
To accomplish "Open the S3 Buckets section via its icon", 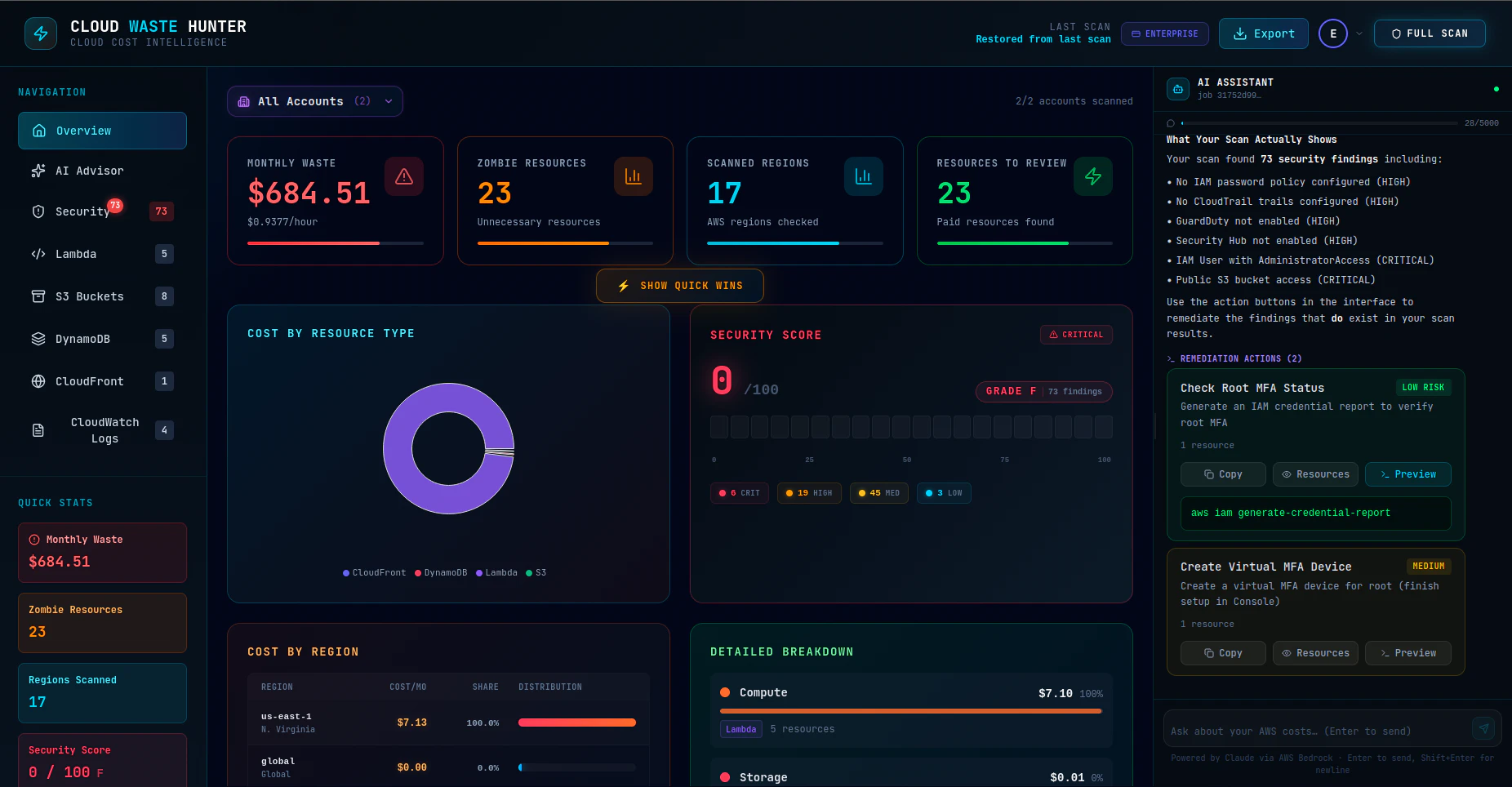I will (38, 296).
